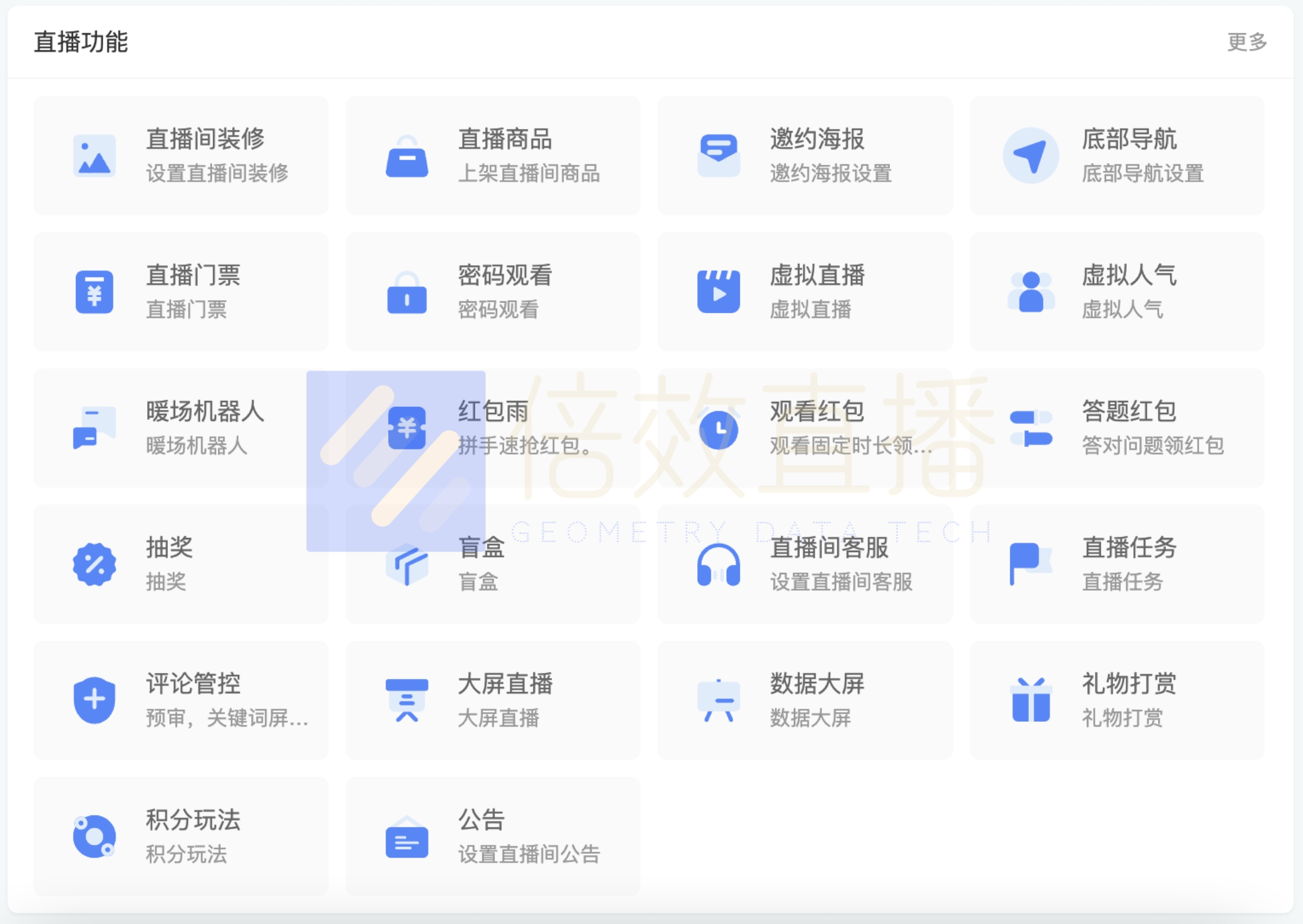
Task: Click the 观看红包 clock icon
Action: (719, 429)
